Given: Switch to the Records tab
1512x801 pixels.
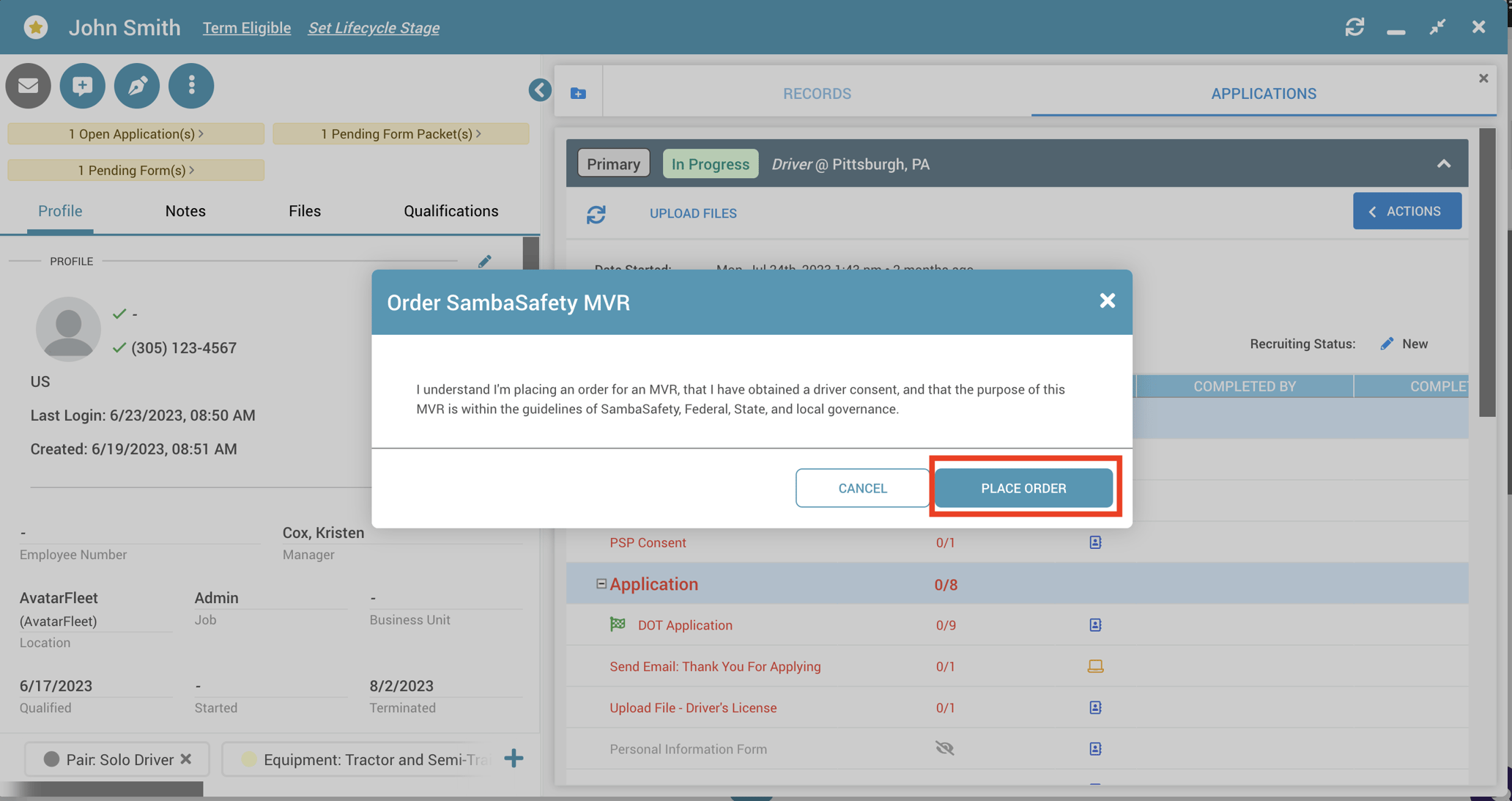Looking at the screenshot, I should (817, 93).
